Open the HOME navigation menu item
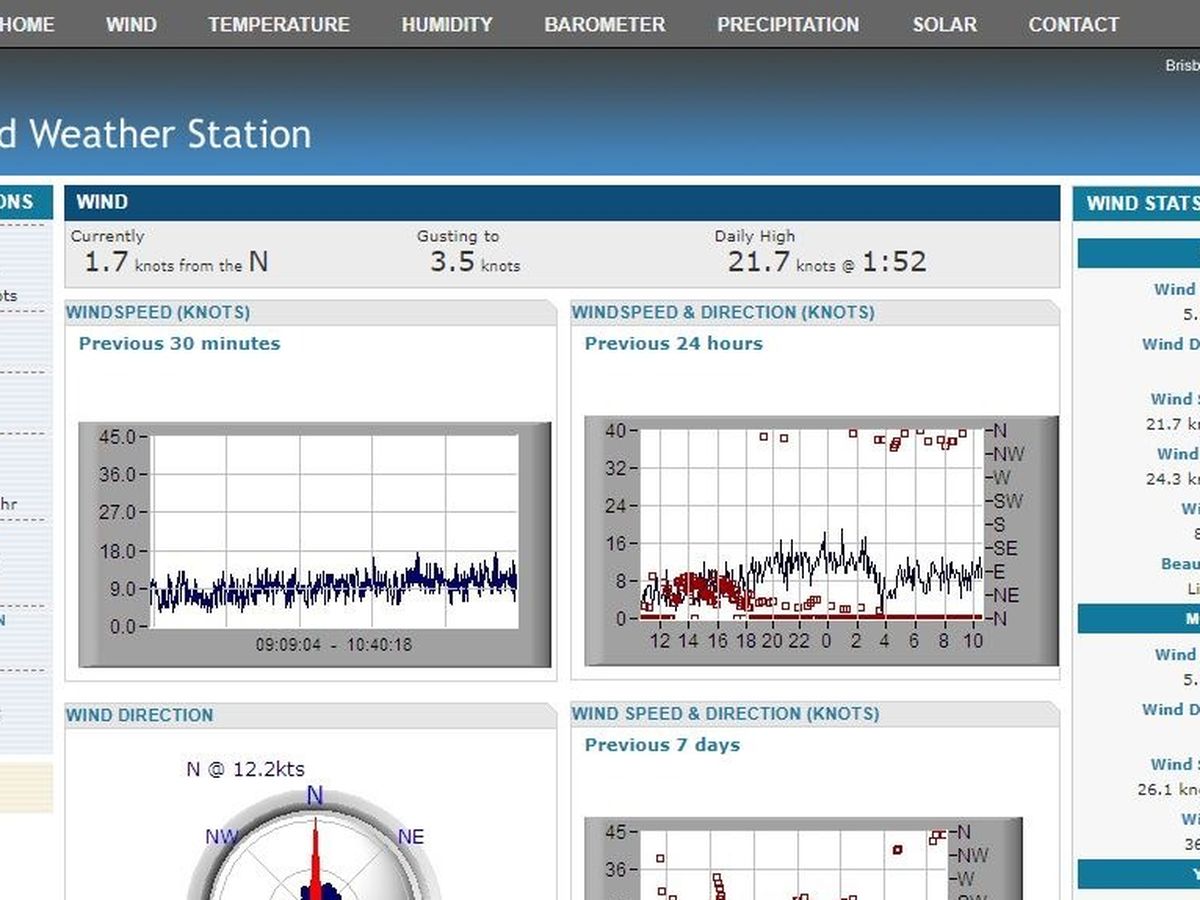 pos(27,24)
